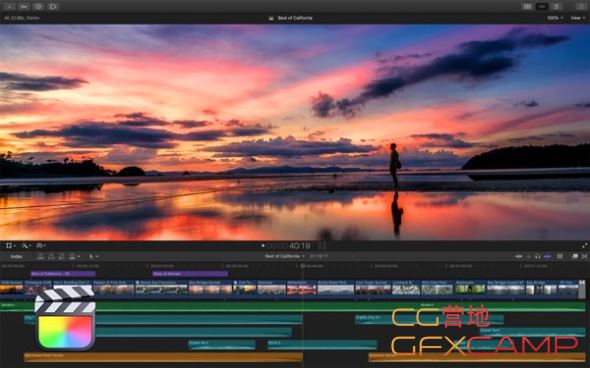Enter viewer full screen mode
The width and height of the screenshot is (590, 368).
pos(584,246)
